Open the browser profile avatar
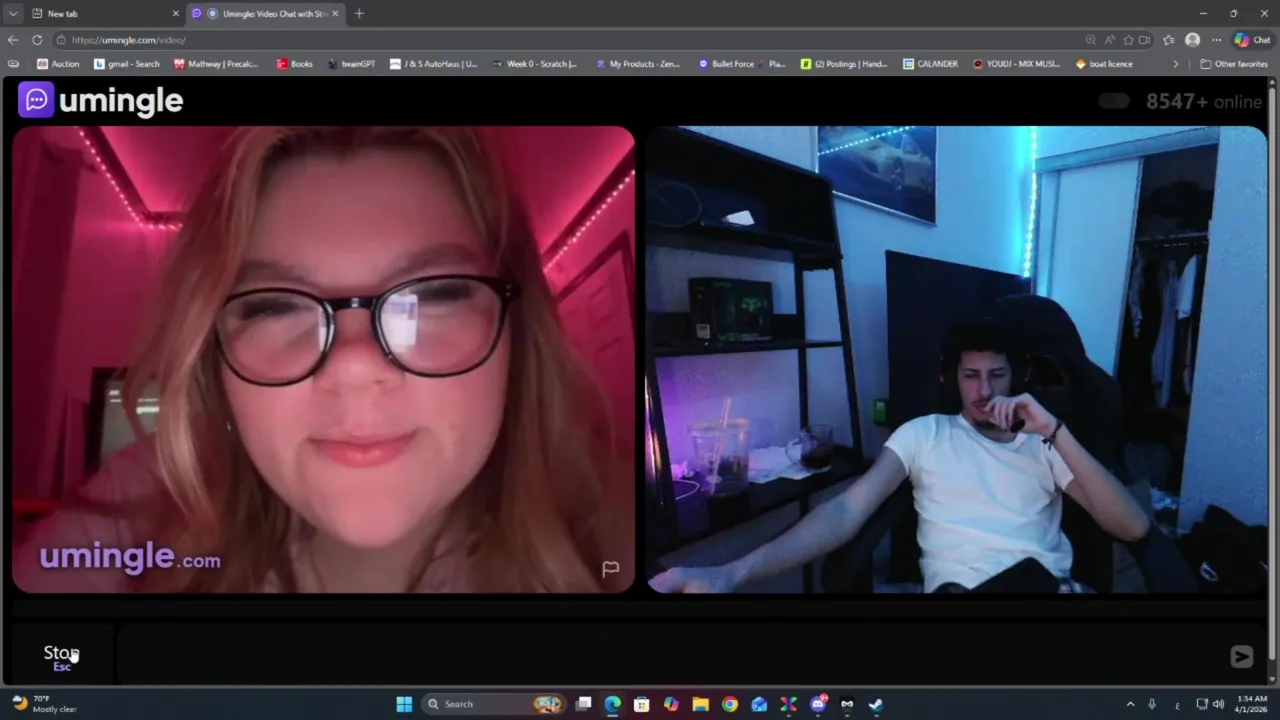Screen dimensions: 1280x720 (1192, 40)
